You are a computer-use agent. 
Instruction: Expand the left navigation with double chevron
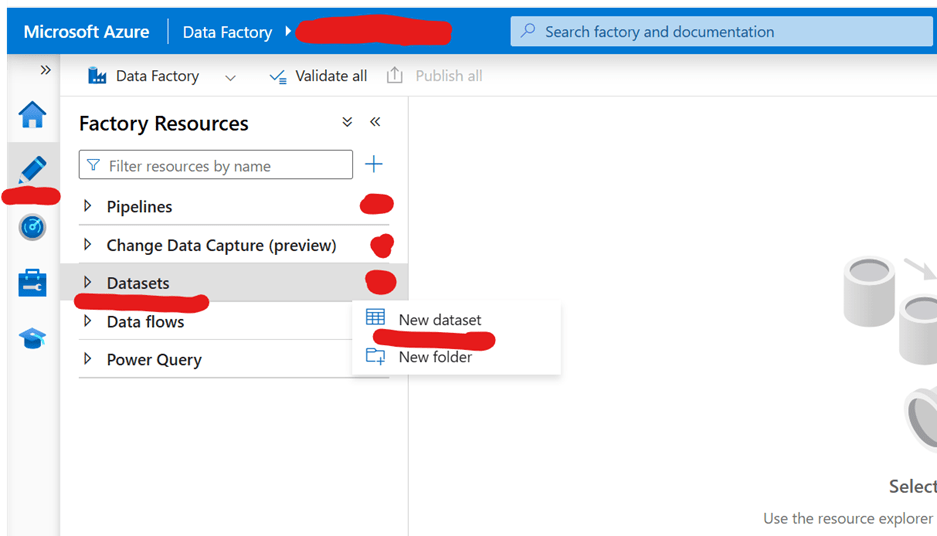(x=45, y=70)
